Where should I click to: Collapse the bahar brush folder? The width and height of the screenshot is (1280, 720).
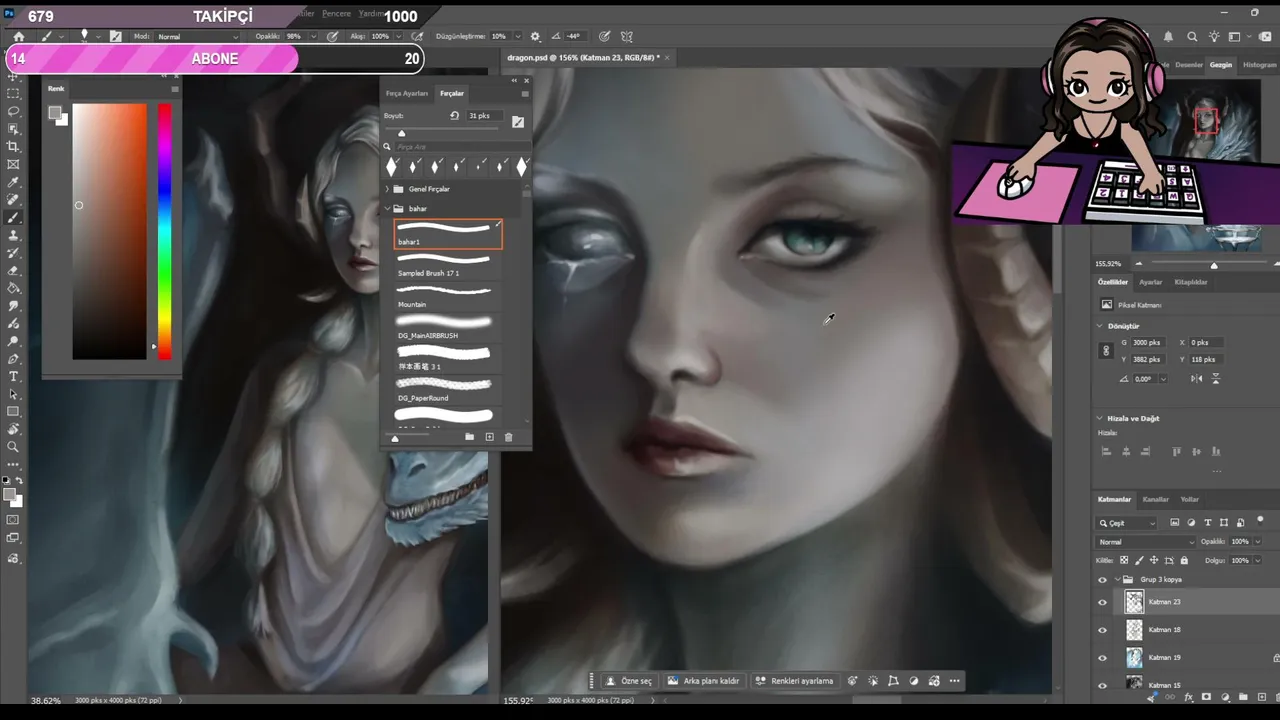point(387,208)
